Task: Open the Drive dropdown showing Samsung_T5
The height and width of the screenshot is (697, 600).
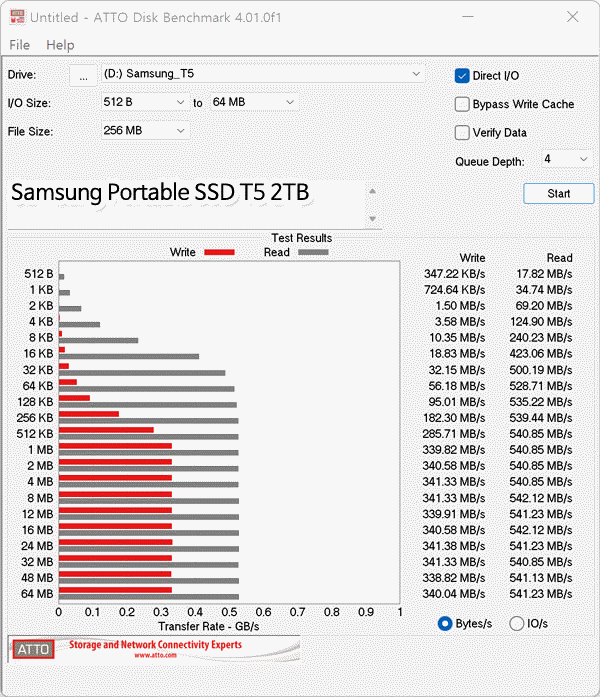Action: coord(263,74)
